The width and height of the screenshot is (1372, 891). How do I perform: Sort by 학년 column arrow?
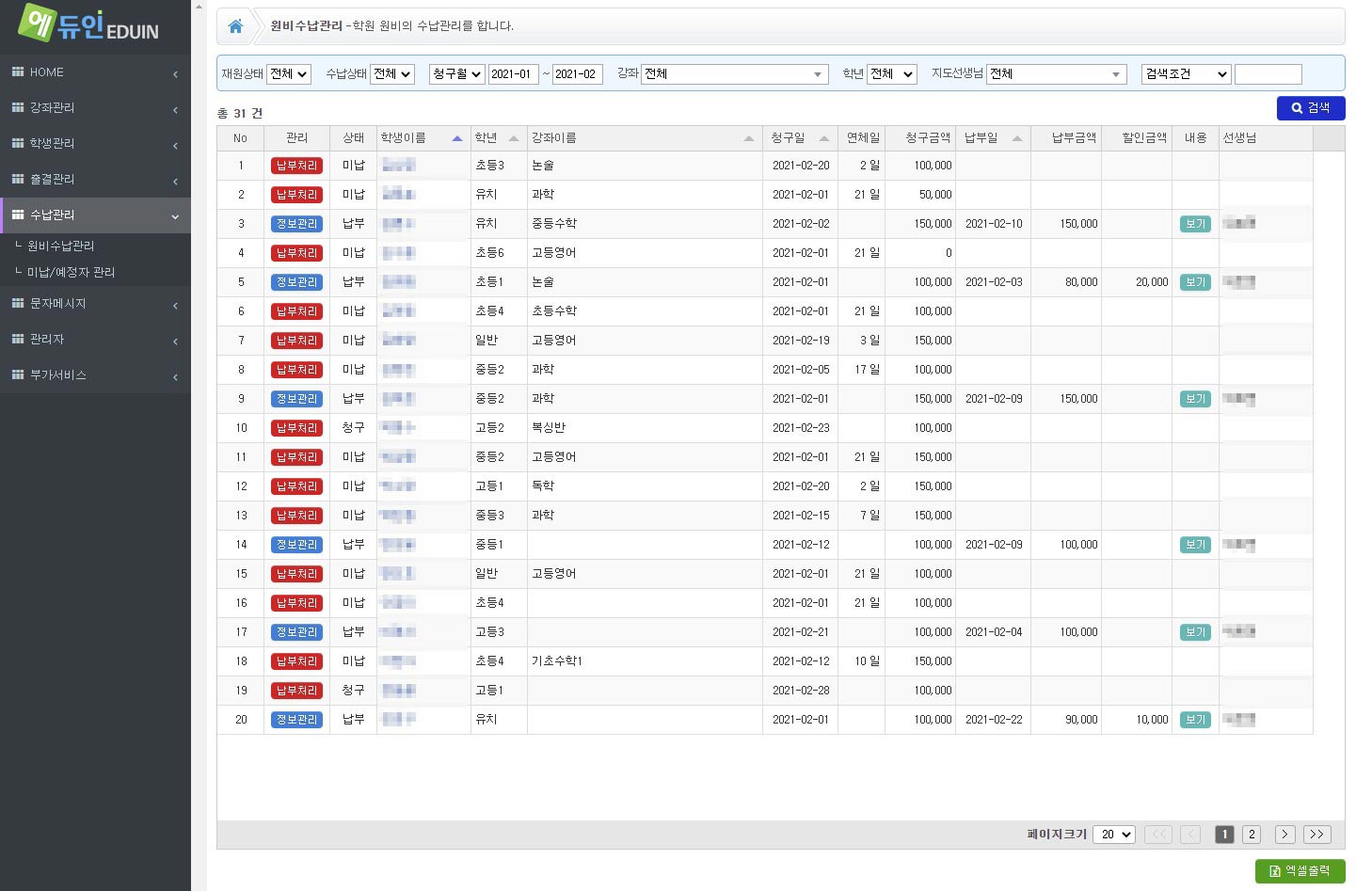[514, 138]
